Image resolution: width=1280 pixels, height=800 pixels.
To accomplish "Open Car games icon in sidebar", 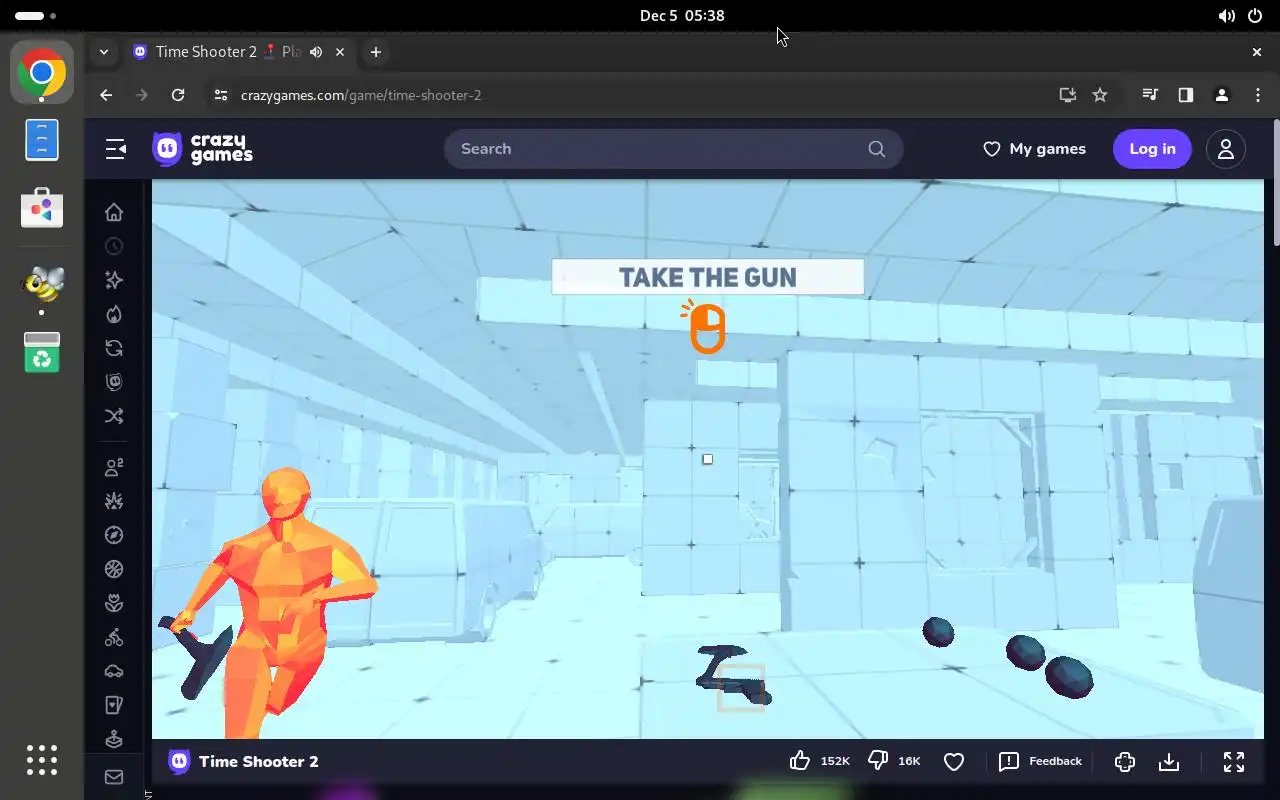I will tap(114, 671).
